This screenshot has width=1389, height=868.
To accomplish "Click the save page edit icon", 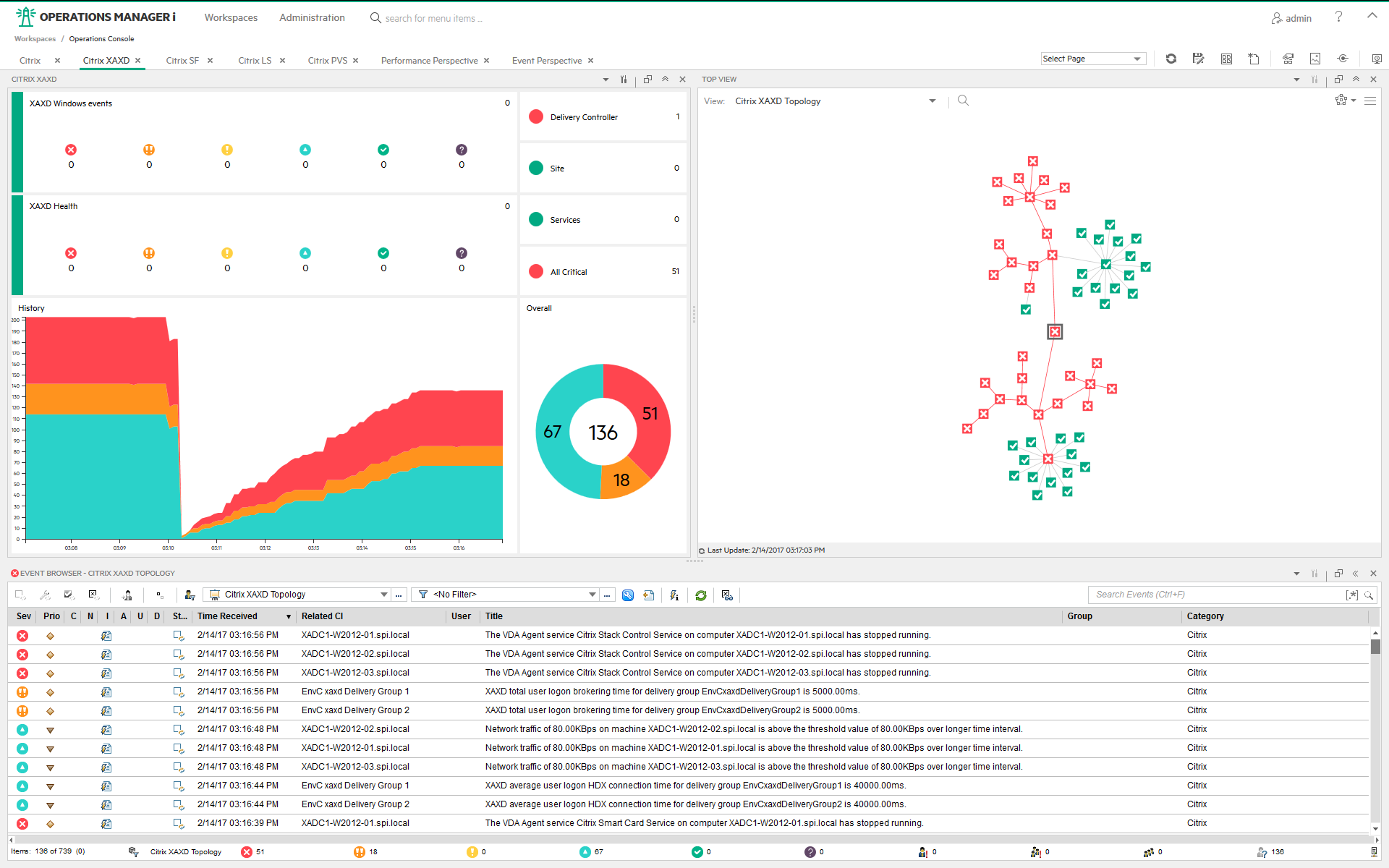I will (x=1198, y=59).
